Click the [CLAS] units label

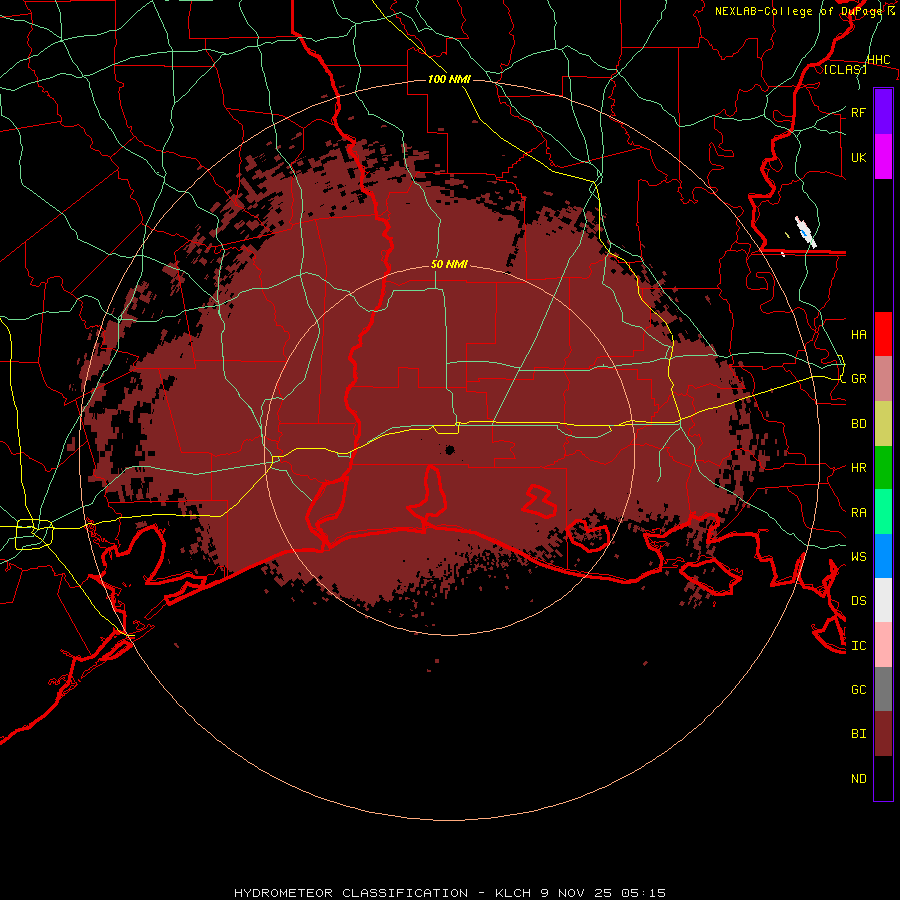click(845, 69)
